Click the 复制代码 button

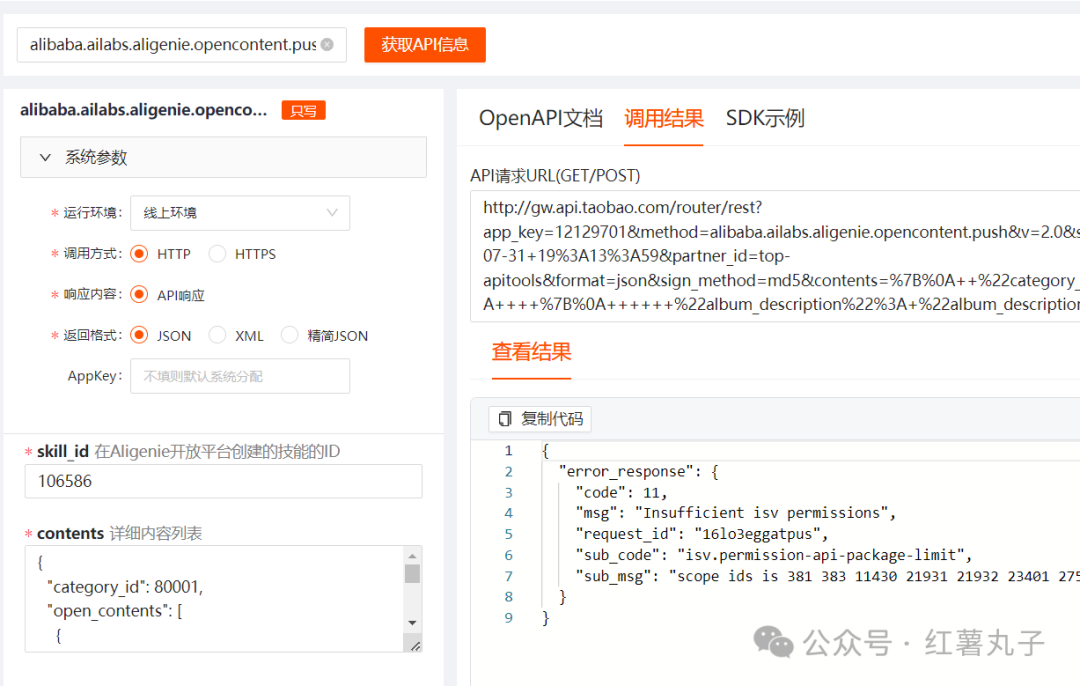(540, 419)
